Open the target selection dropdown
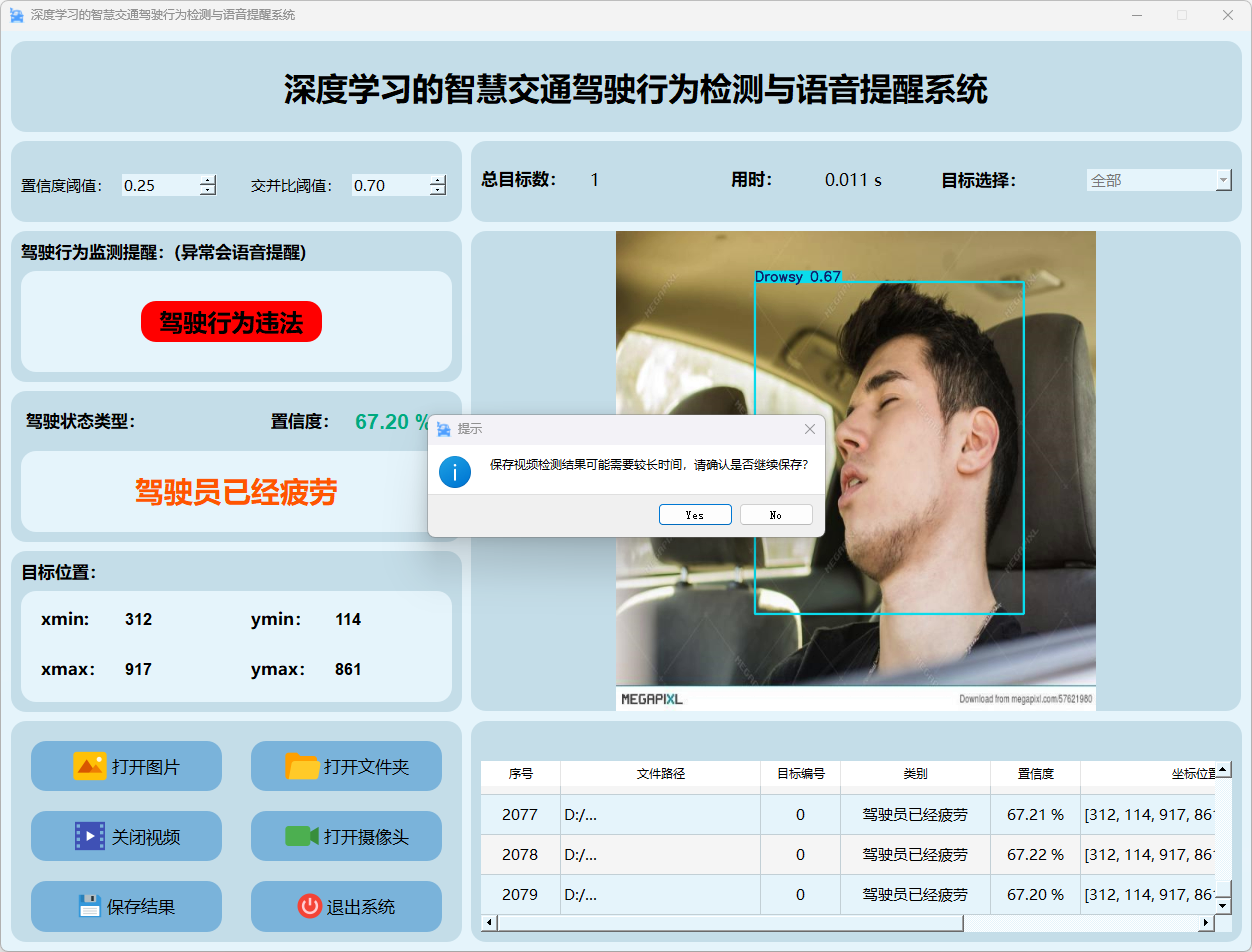 click(x=1223, y=180)
